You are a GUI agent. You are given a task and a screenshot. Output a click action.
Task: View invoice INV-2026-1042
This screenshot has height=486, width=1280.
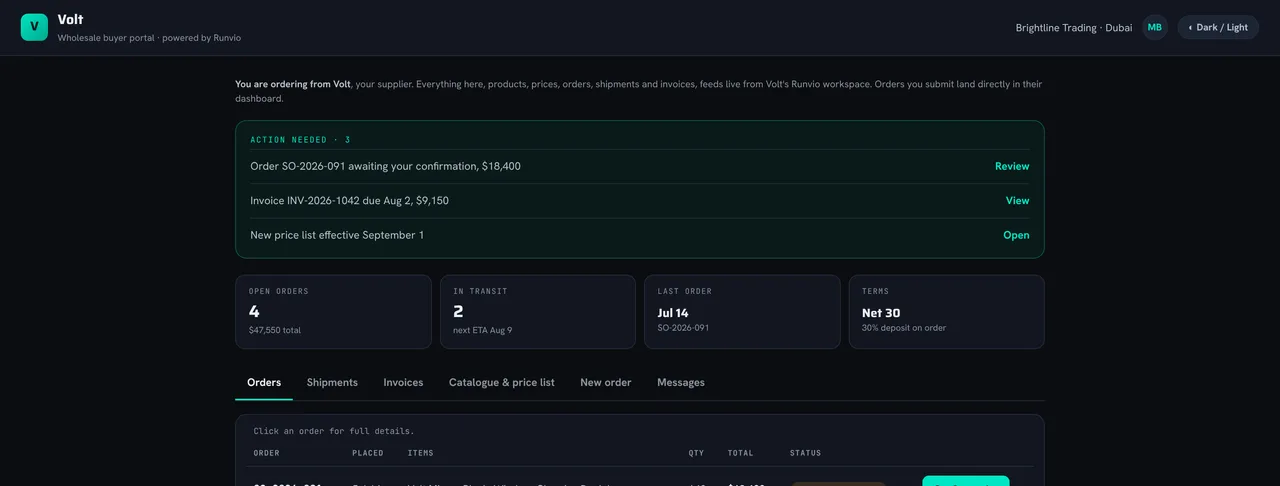pos(1017,200)
